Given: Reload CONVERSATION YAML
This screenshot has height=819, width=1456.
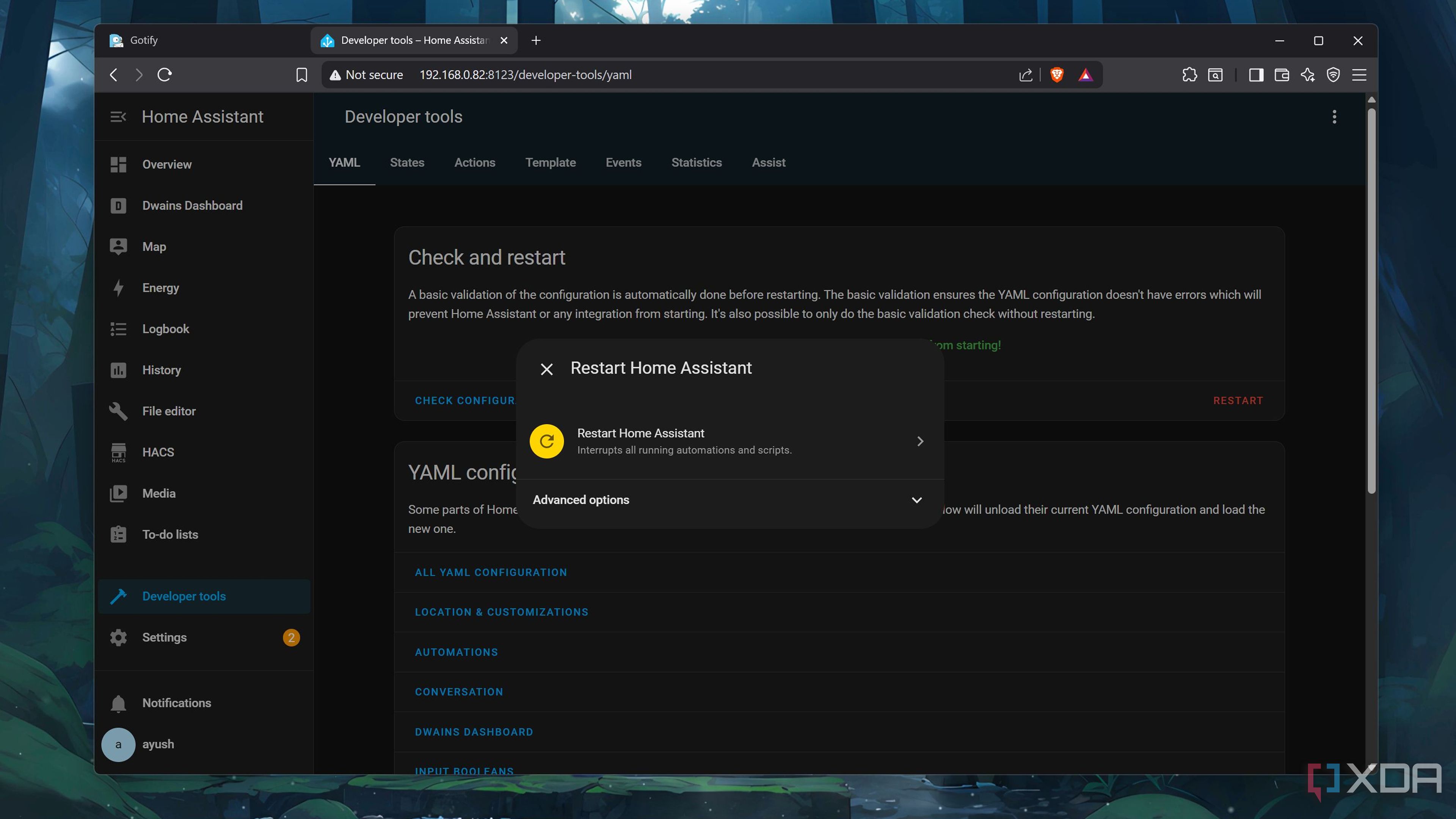Looking at the screenshot, I should point(458,692).
